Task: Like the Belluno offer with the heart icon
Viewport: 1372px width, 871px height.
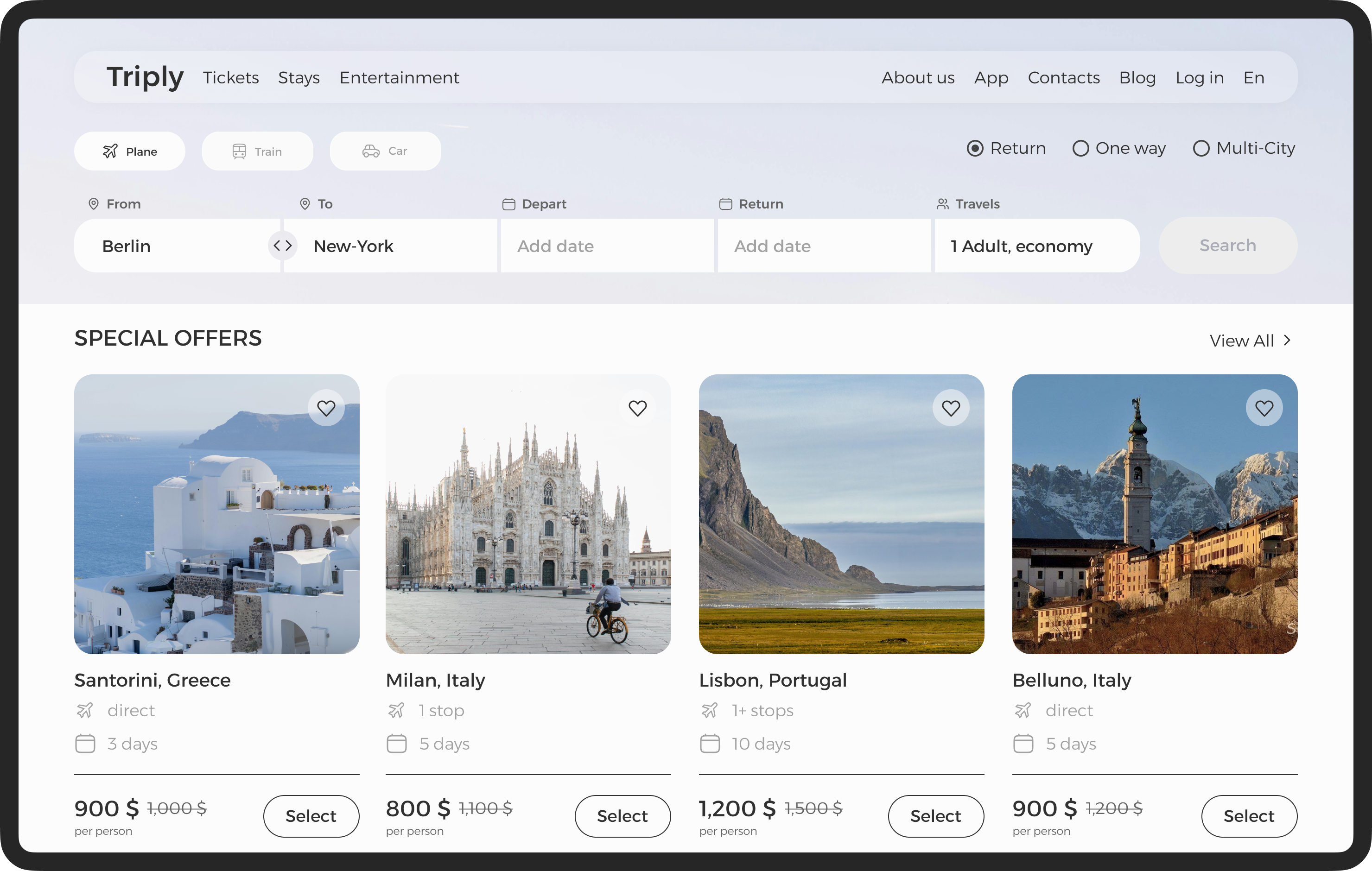Action: (x=1264, y=408)
